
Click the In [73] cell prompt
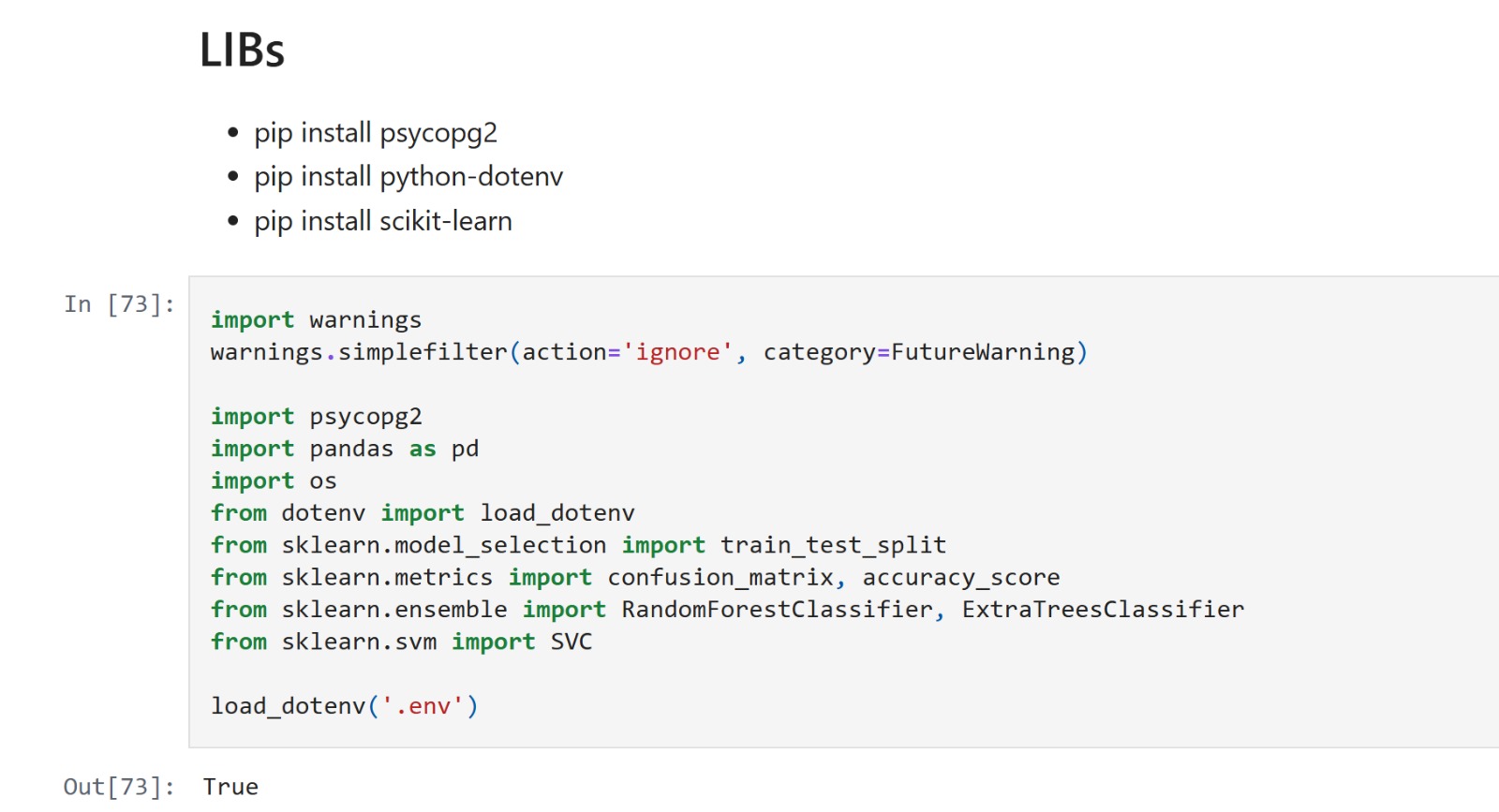tap(119, 304)
